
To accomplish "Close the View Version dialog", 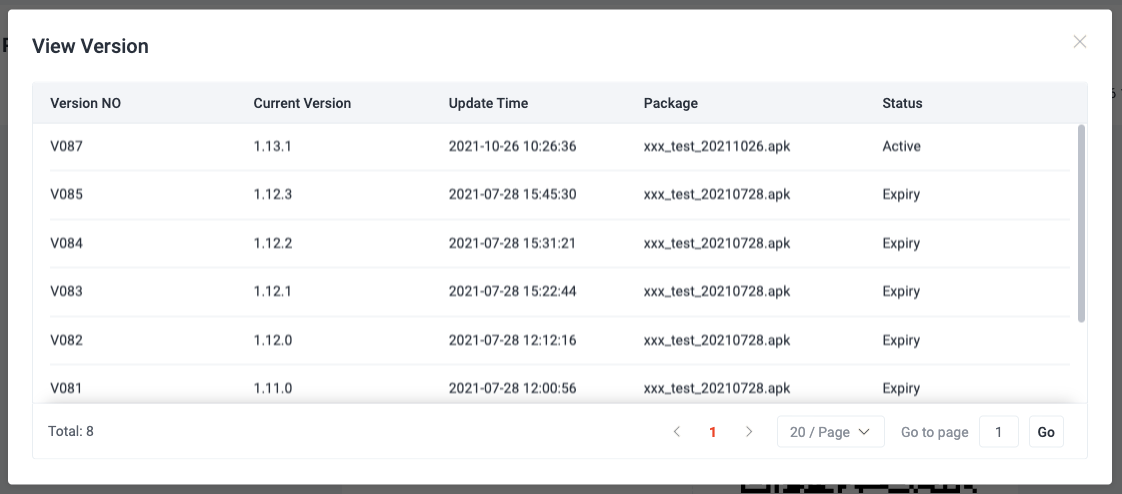I will tap(1080, 42).
